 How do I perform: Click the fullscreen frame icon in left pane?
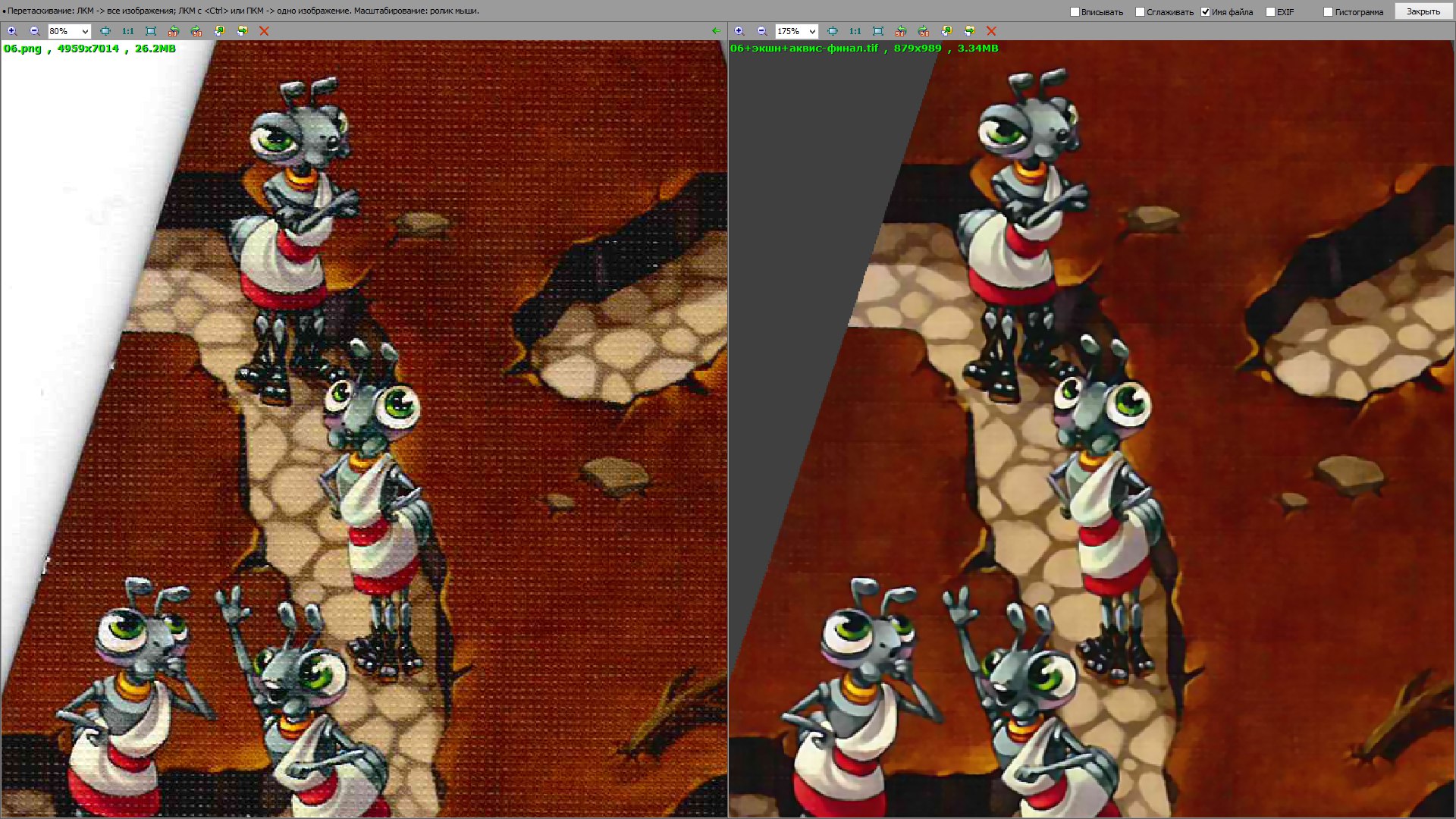[x=151, y=31]
